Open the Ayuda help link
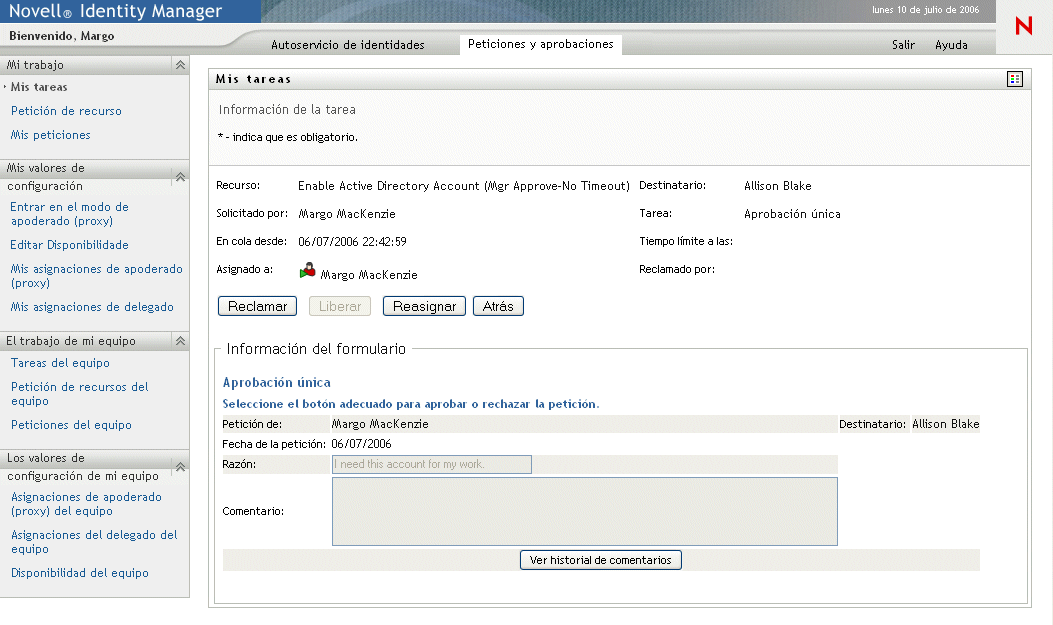The image size is (1053, 625). point(952,45)
